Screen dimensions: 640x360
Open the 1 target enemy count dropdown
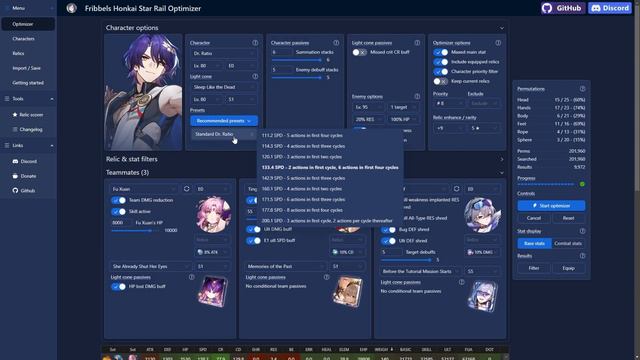point(403,107)
